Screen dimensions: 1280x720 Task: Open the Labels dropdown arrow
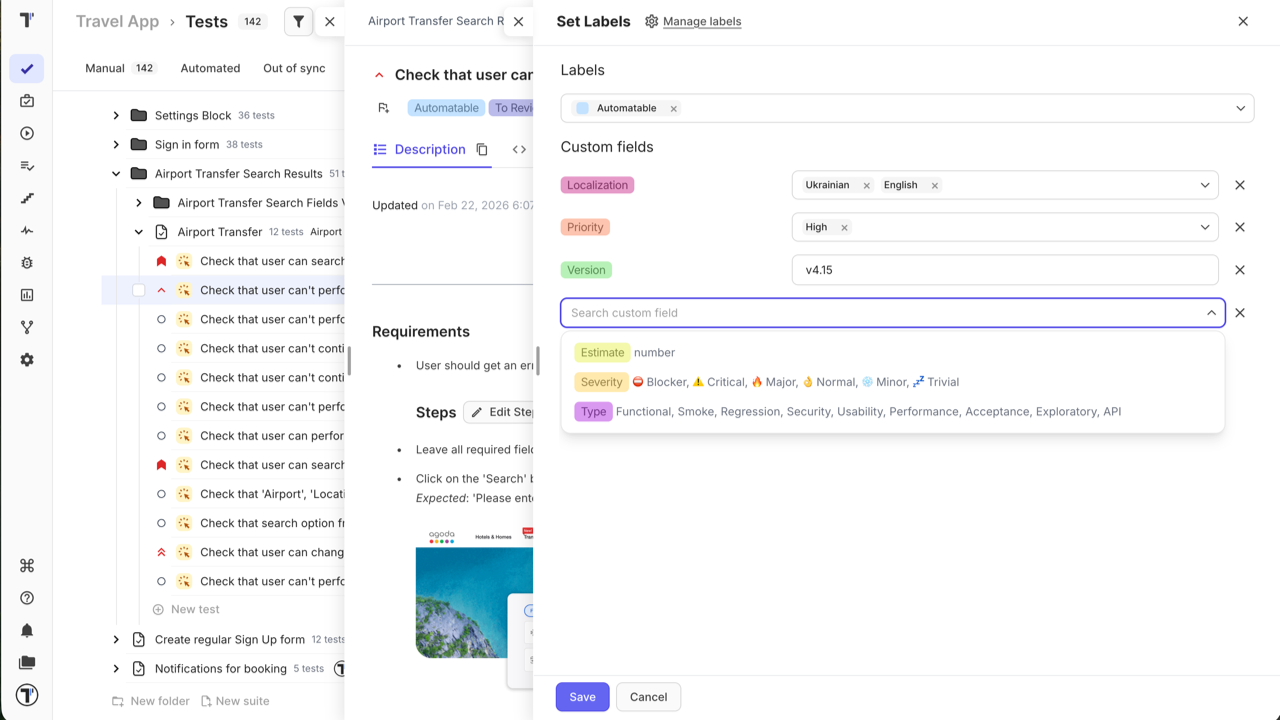tap(1240, 108)
